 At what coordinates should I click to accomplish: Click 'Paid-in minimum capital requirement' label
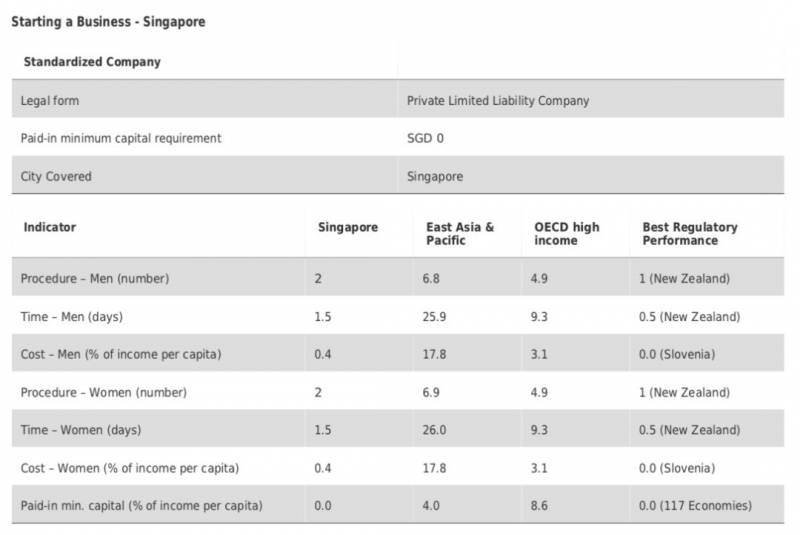(x=121, y=138)
